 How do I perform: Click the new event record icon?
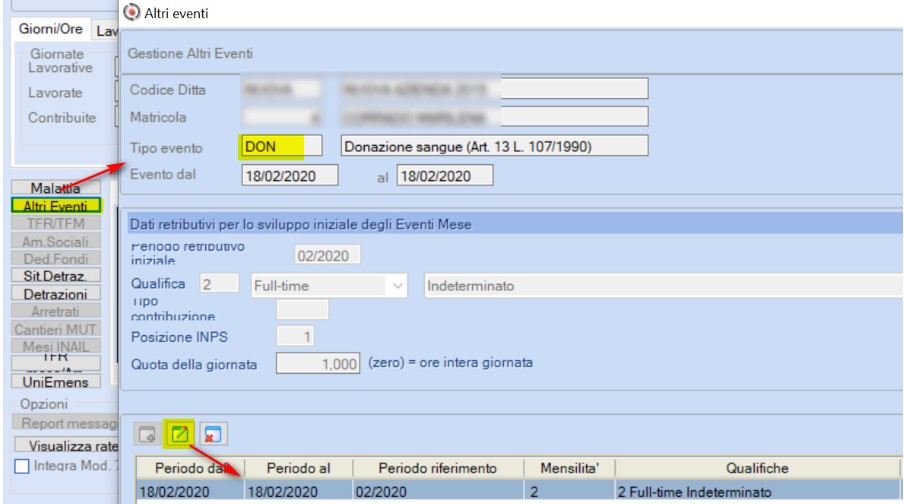pos(147,434)
